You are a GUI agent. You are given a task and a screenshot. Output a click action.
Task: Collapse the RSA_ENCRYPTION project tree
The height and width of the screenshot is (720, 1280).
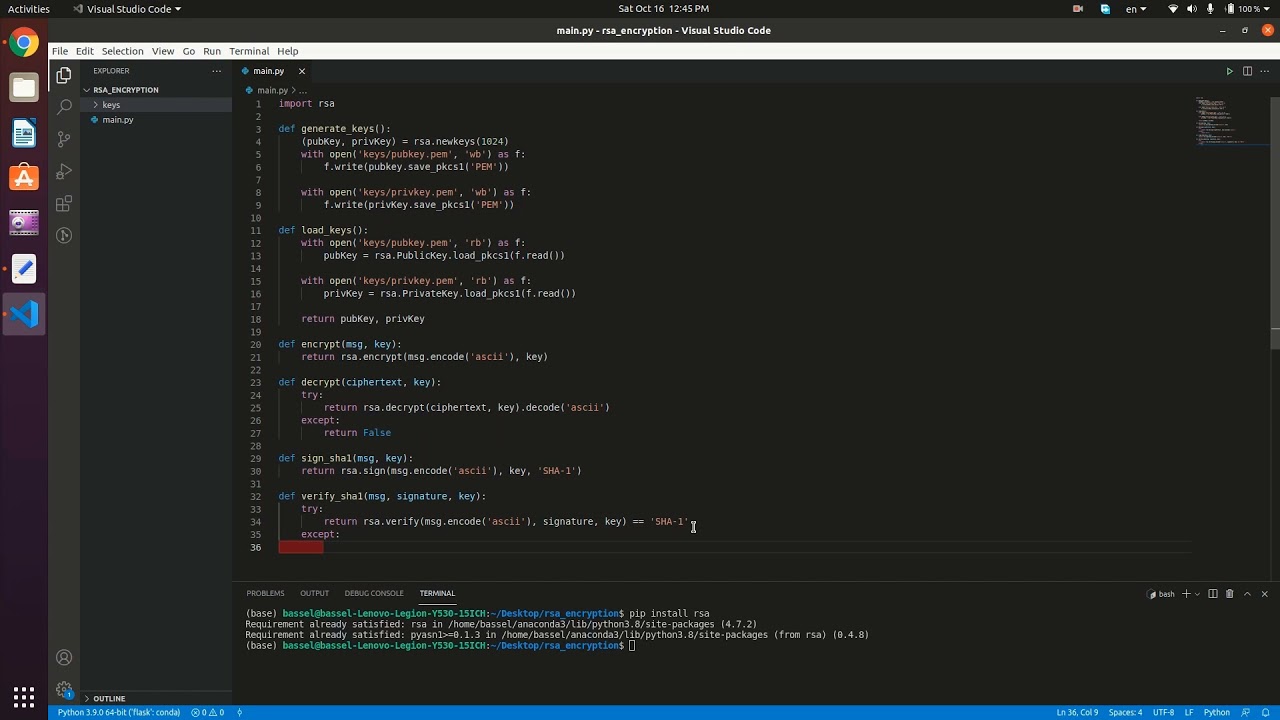tap(125, 90)
